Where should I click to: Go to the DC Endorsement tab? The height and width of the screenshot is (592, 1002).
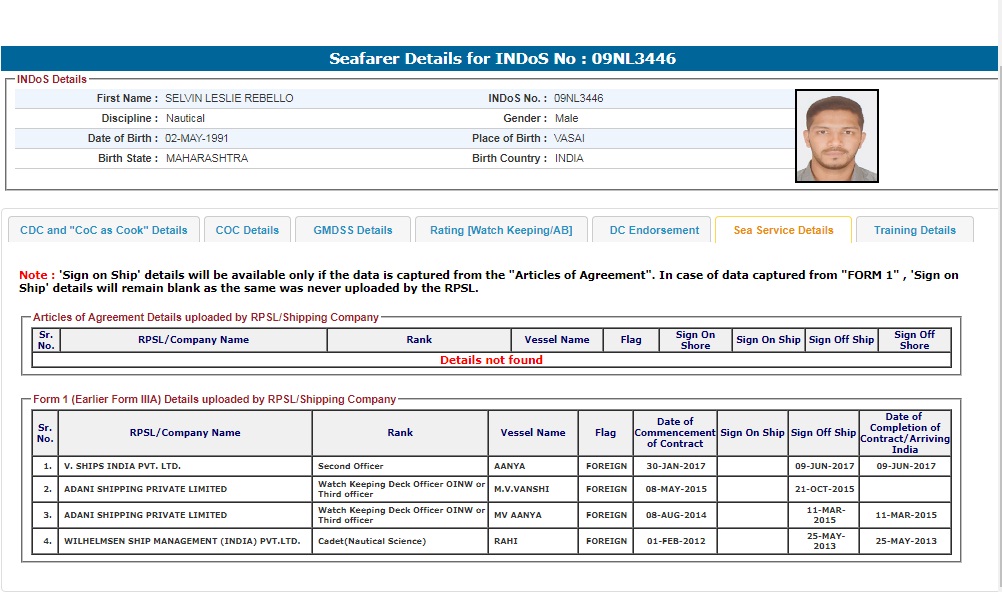point(654,230)
